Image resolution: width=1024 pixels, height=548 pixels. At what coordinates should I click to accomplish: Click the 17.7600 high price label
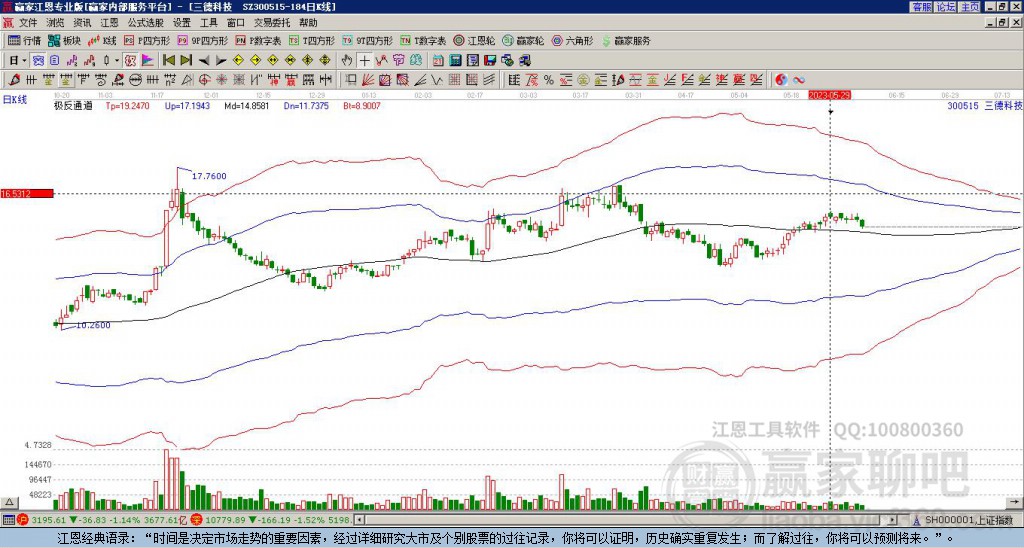(210, 176)
